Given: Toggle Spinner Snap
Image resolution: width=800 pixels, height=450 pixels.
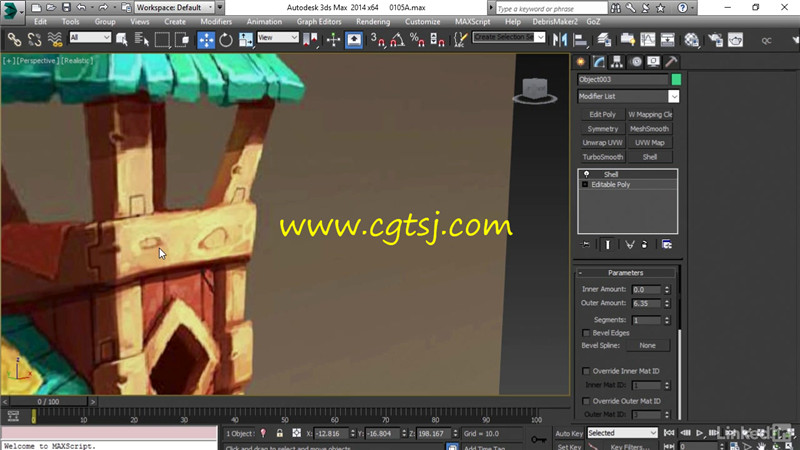Looking at the screenshot, I should [x=437, y=40].
